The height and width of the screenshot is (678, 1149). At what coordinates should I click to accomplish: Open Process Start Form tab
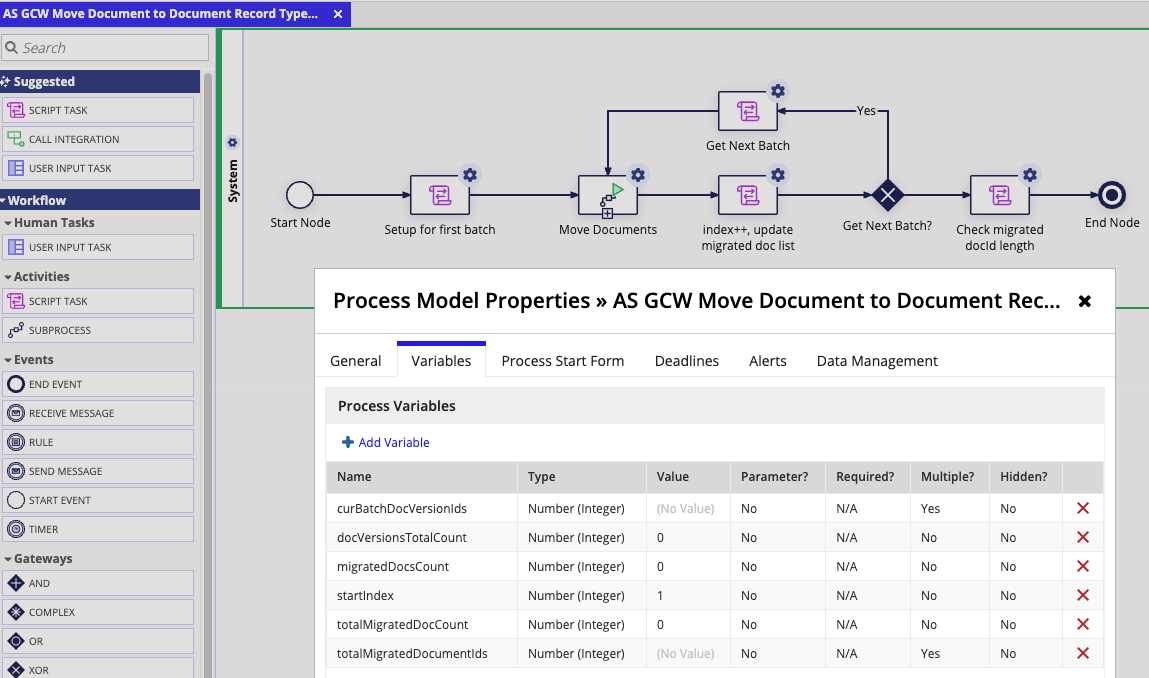(x=563, y=361)
